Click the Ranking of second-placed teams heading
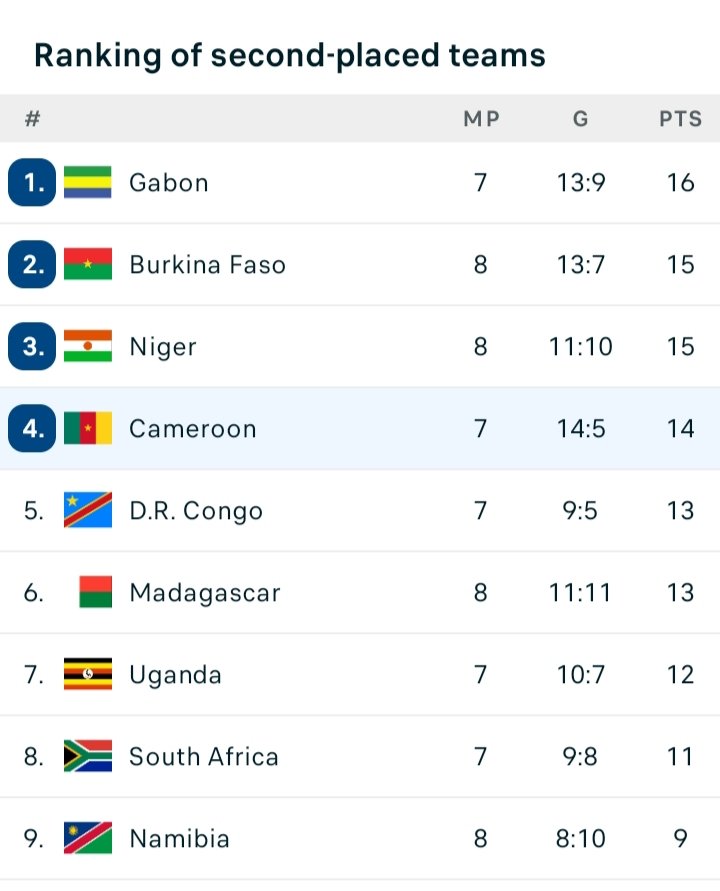 [x=290, y=55]
